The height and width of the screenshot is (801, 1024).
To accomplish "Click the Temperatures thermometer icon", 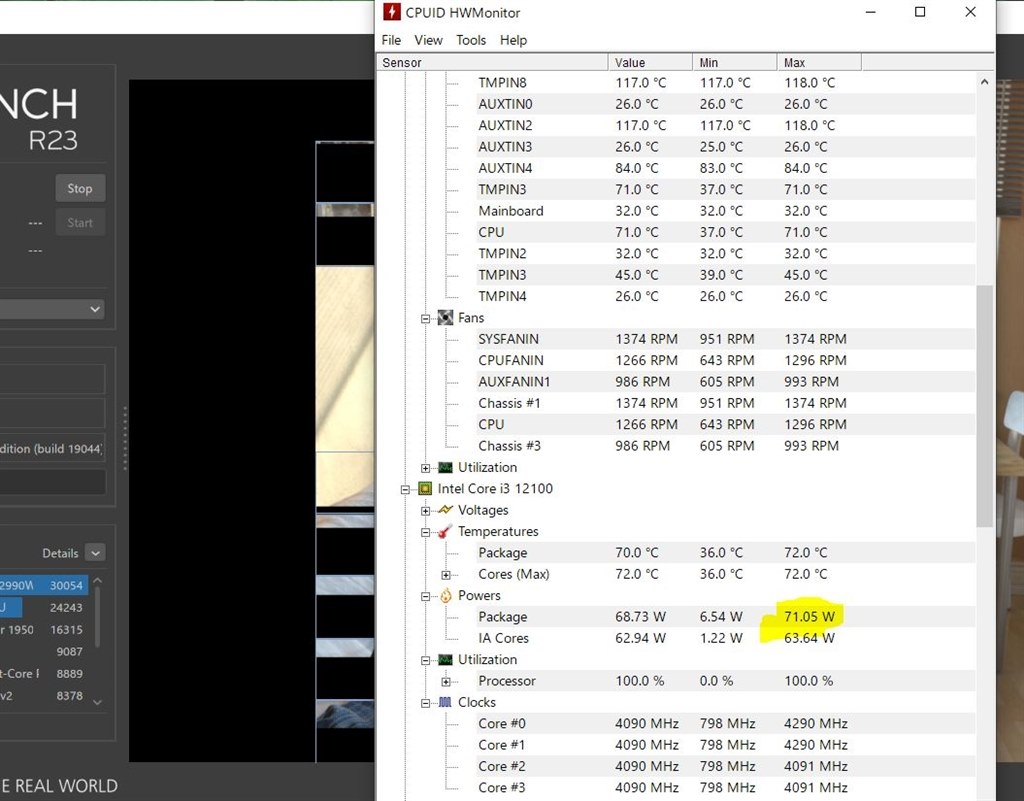I will [x=445, y=531].
